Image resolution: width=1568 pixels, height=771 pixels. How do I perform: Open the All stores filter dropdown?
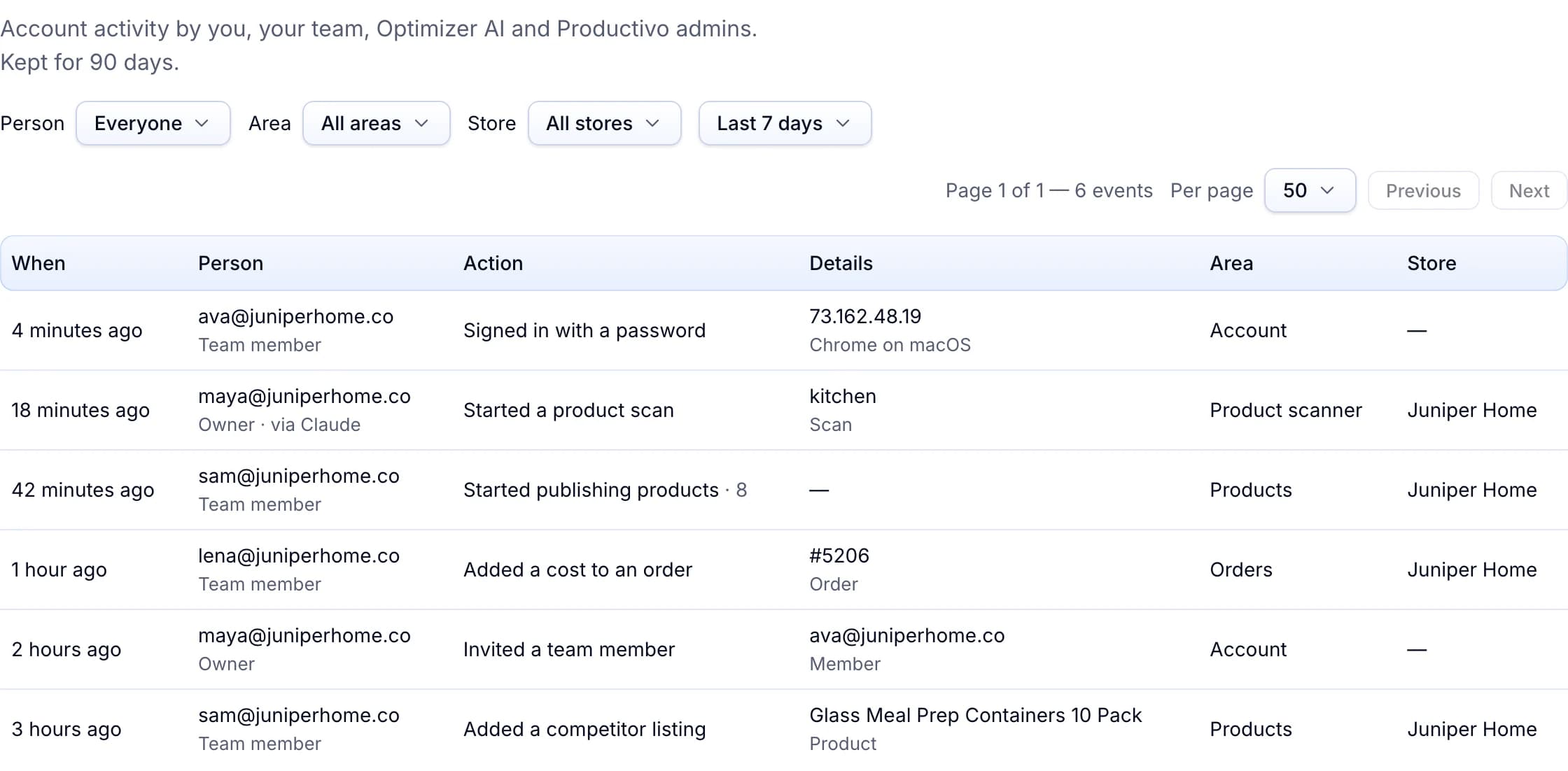pos(604,123)
